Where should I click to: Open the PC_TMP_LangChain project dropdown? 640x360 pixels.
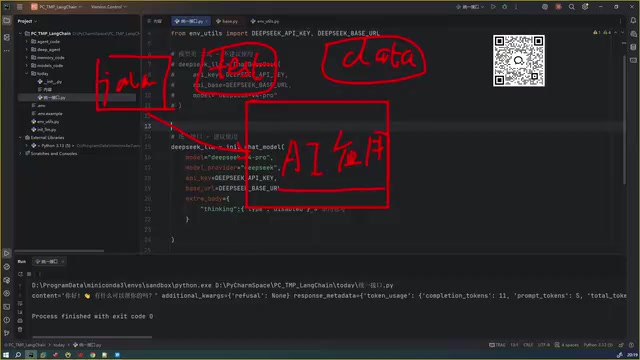tap(57, 7)
